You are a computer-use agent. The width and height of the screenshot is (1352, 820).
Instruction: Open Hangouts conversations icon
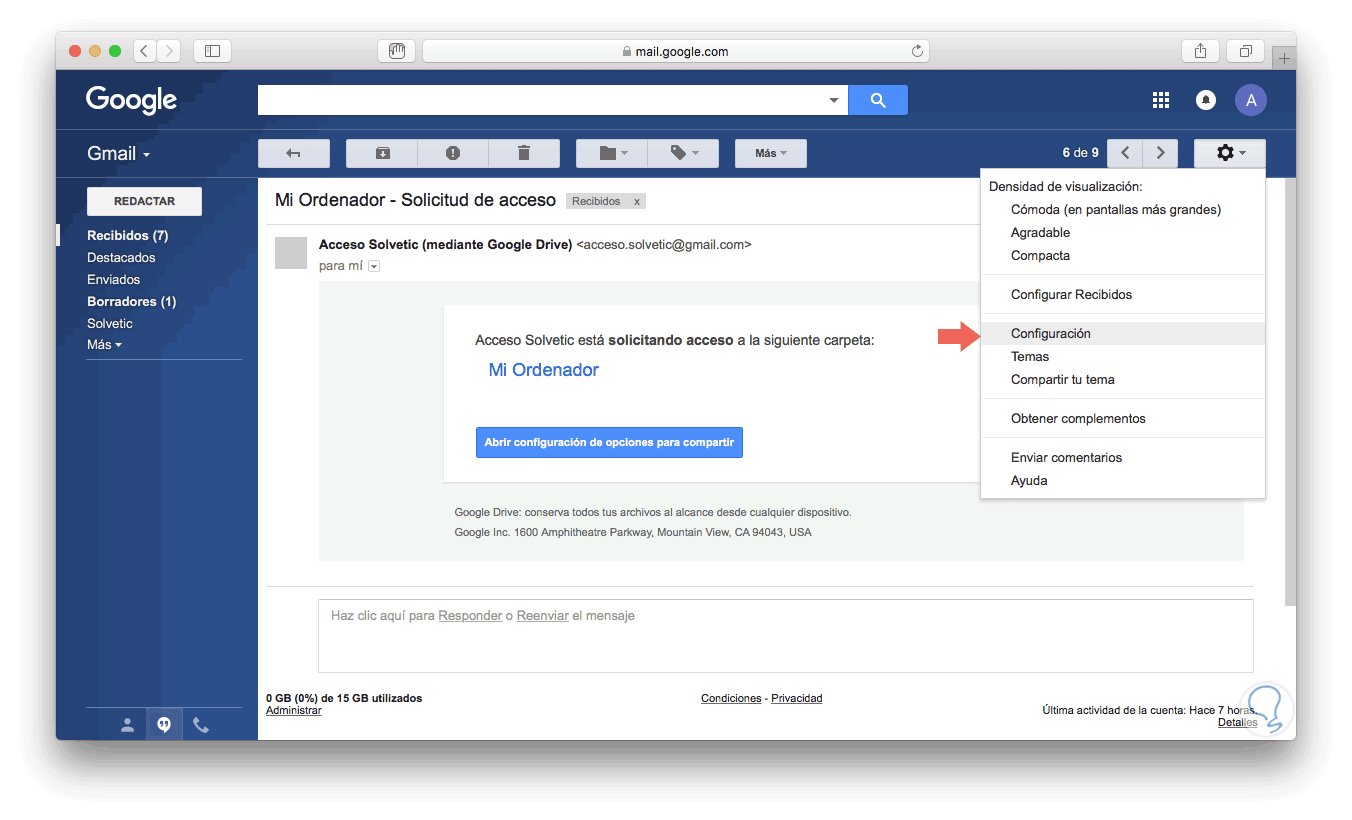pos(164,725)
